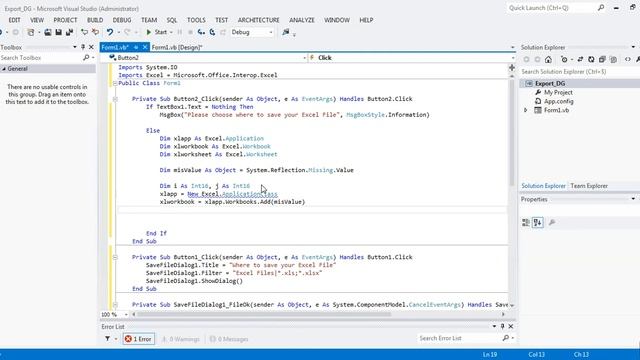Click the Home icon in Solution Explorer
Screen dimensions: 640x360
tap(548, 60)
